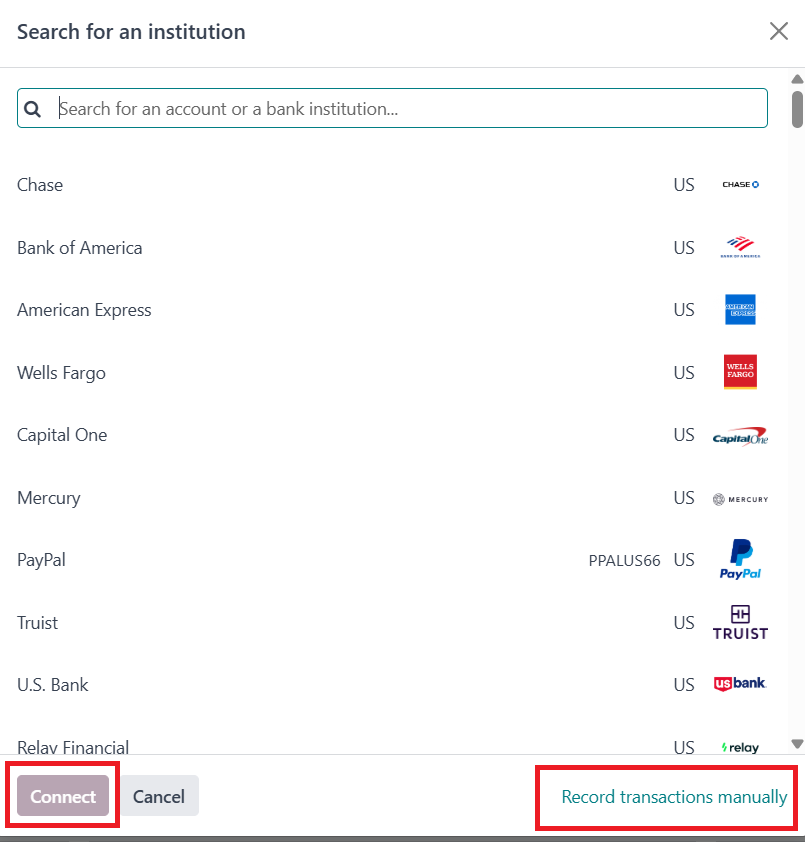The image size is (805, 842).
Task: Close the Search for an institution dialog
Action: tap(779, 31)
